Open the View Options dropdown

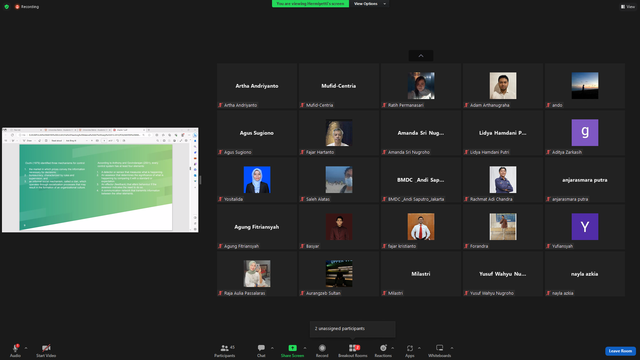(369, 4)
